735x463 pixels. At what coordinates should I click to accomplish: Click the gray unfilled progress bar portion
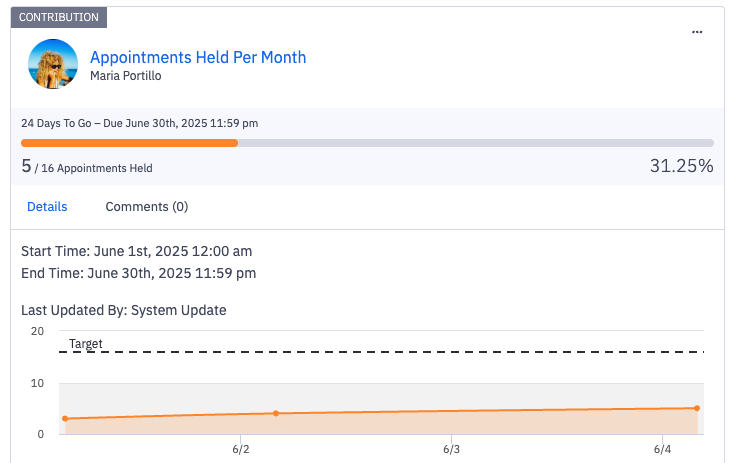(x=475, y=143)
